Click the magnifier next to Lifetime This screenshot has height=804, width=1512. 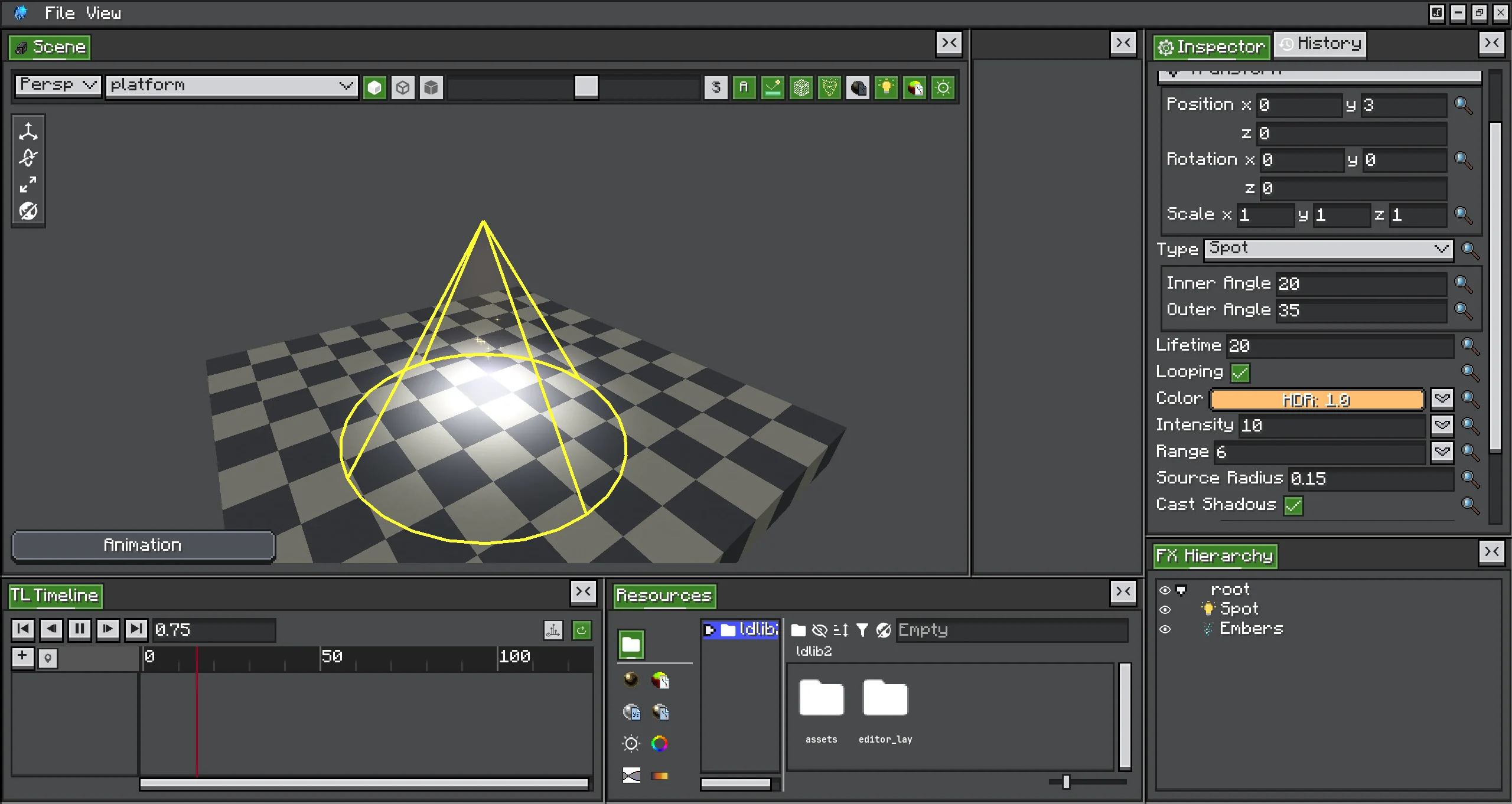coord(1470,345)
